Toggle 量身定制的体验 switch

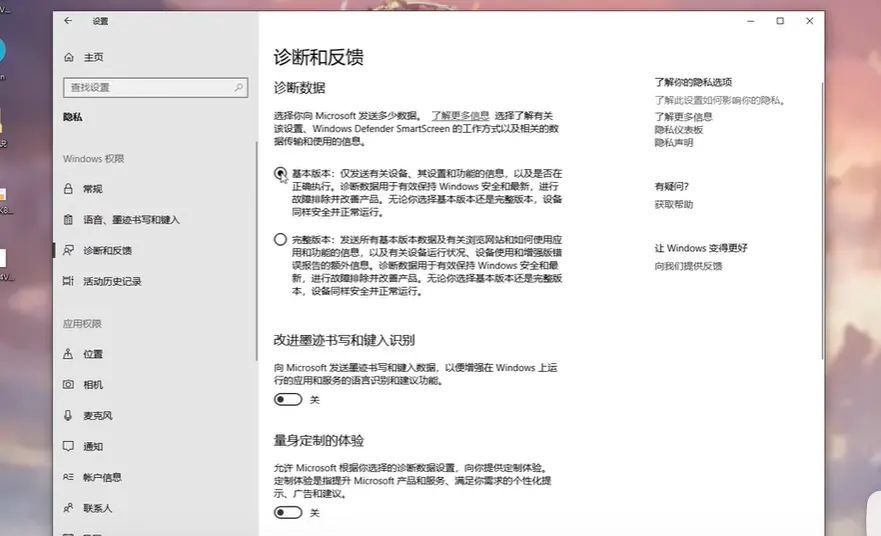coord(288,512)
